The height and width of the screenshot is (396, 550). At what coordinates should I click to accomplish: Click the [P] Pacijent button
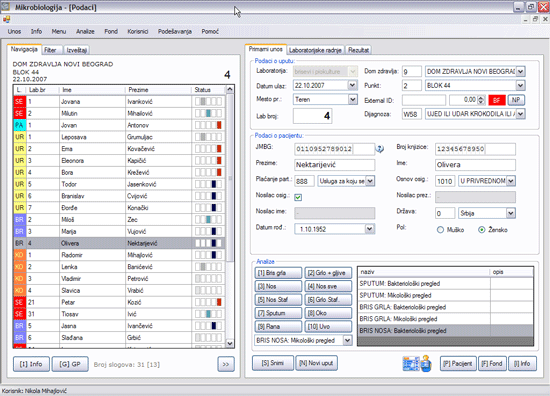(x=458, y=364)
